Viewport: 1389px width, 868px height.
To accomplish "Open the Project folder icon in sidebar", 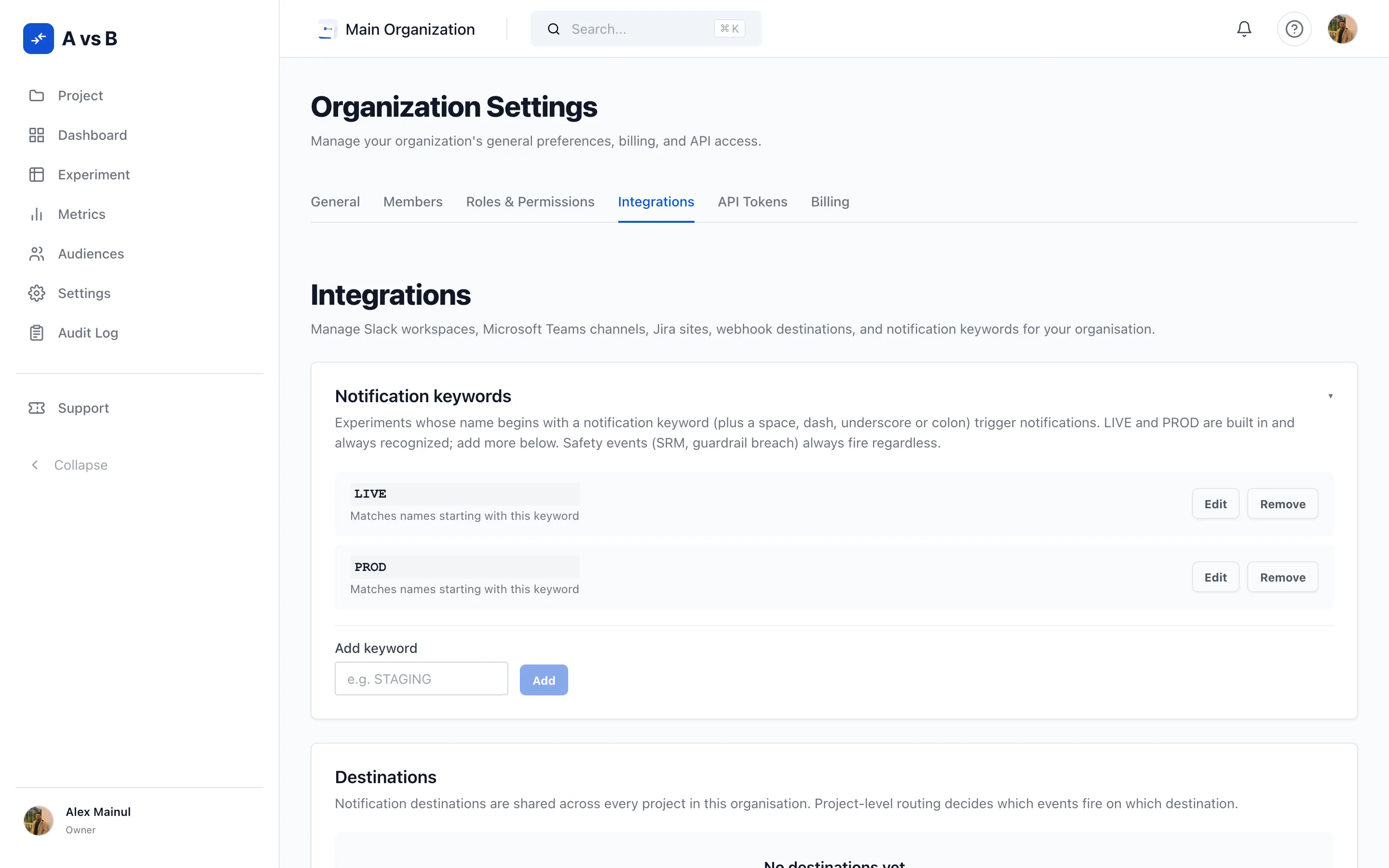I will (x=37, y=95).
